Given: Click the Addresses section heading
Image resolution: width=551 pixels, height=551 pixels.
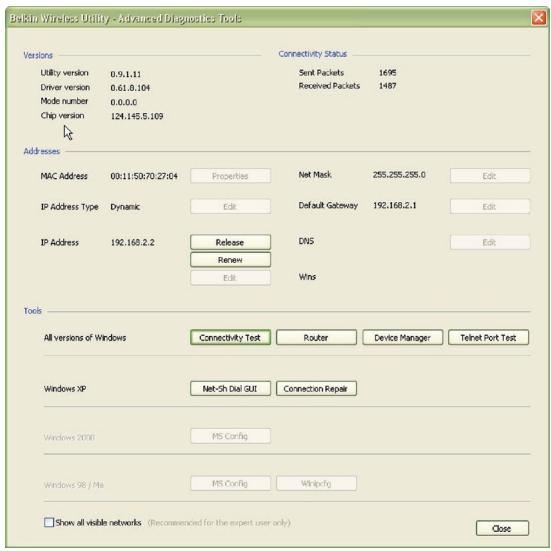Looking at the screenshot, I should click(x=41, y=151).
